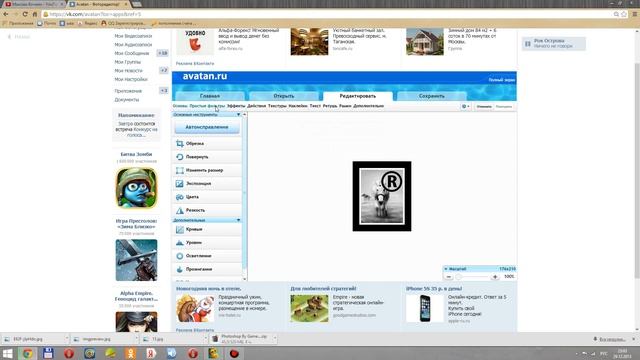Switch to the Открыть tab
This screenshot has width=640, height=360.
[284, 96]
